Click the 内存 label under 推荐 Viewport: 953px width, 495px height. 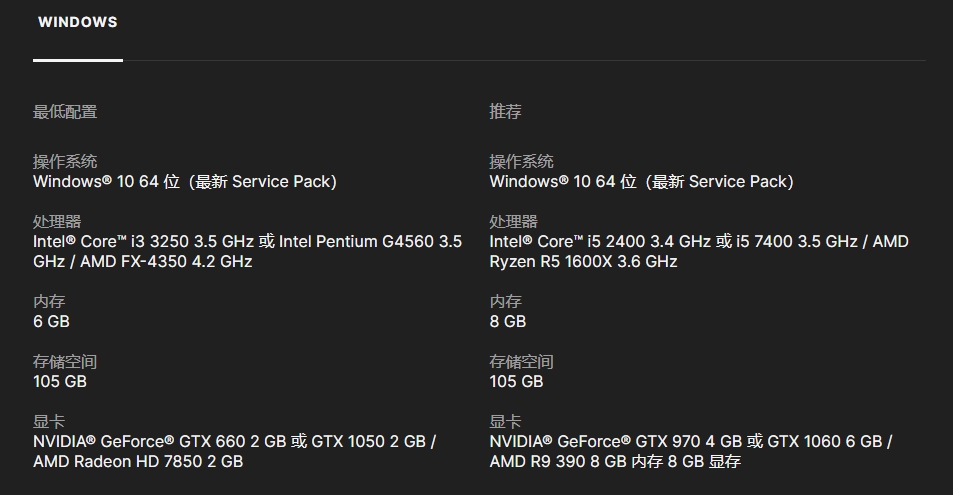[506, 301]
